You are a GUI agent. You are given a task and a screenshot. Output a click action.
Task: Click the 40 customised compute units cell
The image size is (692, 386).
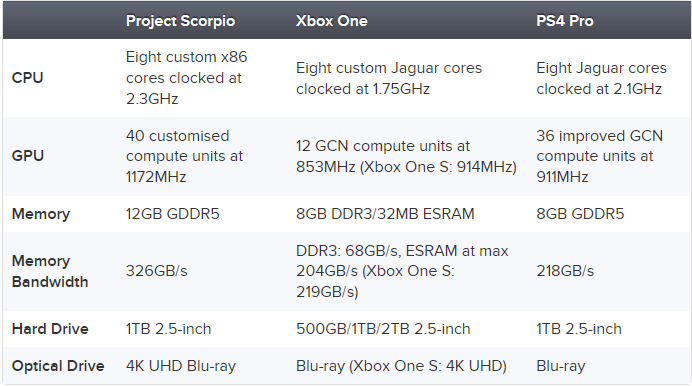point(184,156)
